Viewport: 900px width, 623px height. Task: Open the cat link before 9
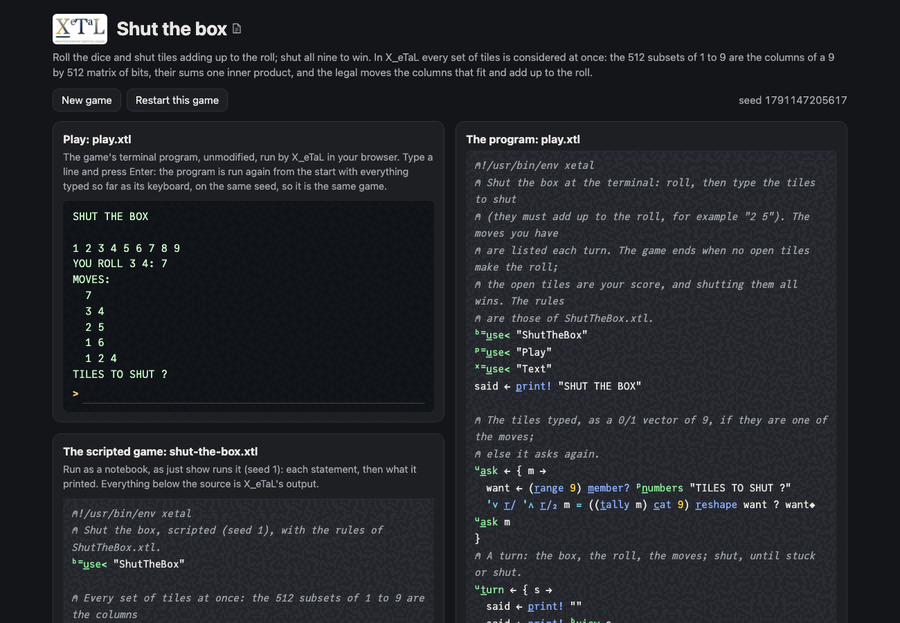tap(662, 504)
